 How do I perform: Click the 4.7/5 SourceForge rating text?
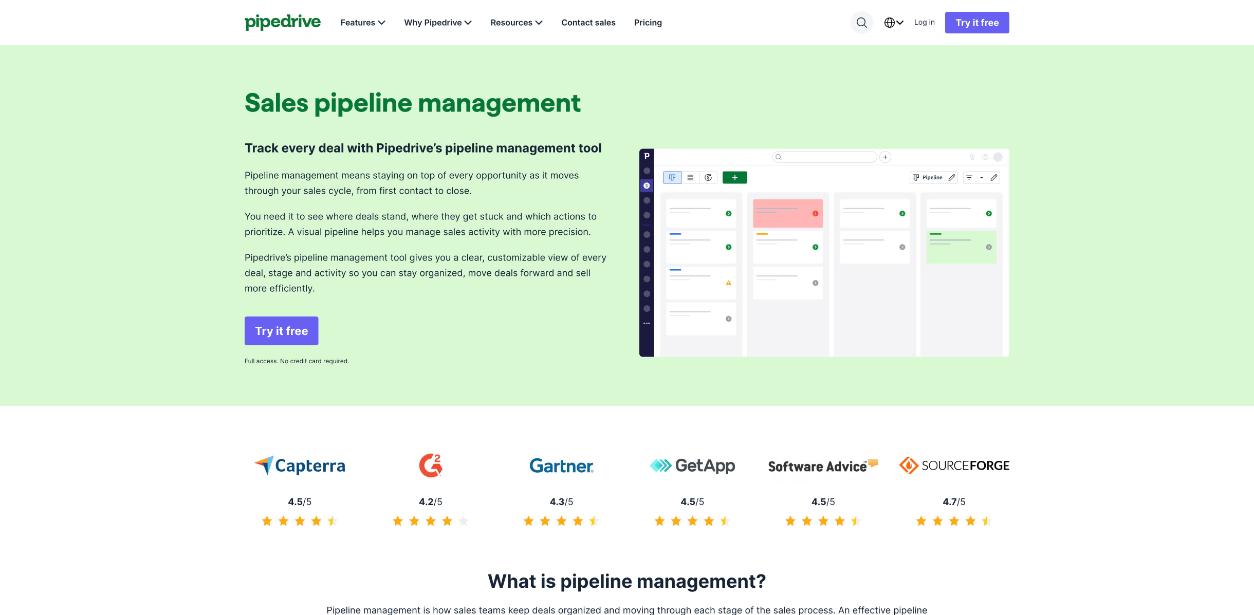coord(954,502)
